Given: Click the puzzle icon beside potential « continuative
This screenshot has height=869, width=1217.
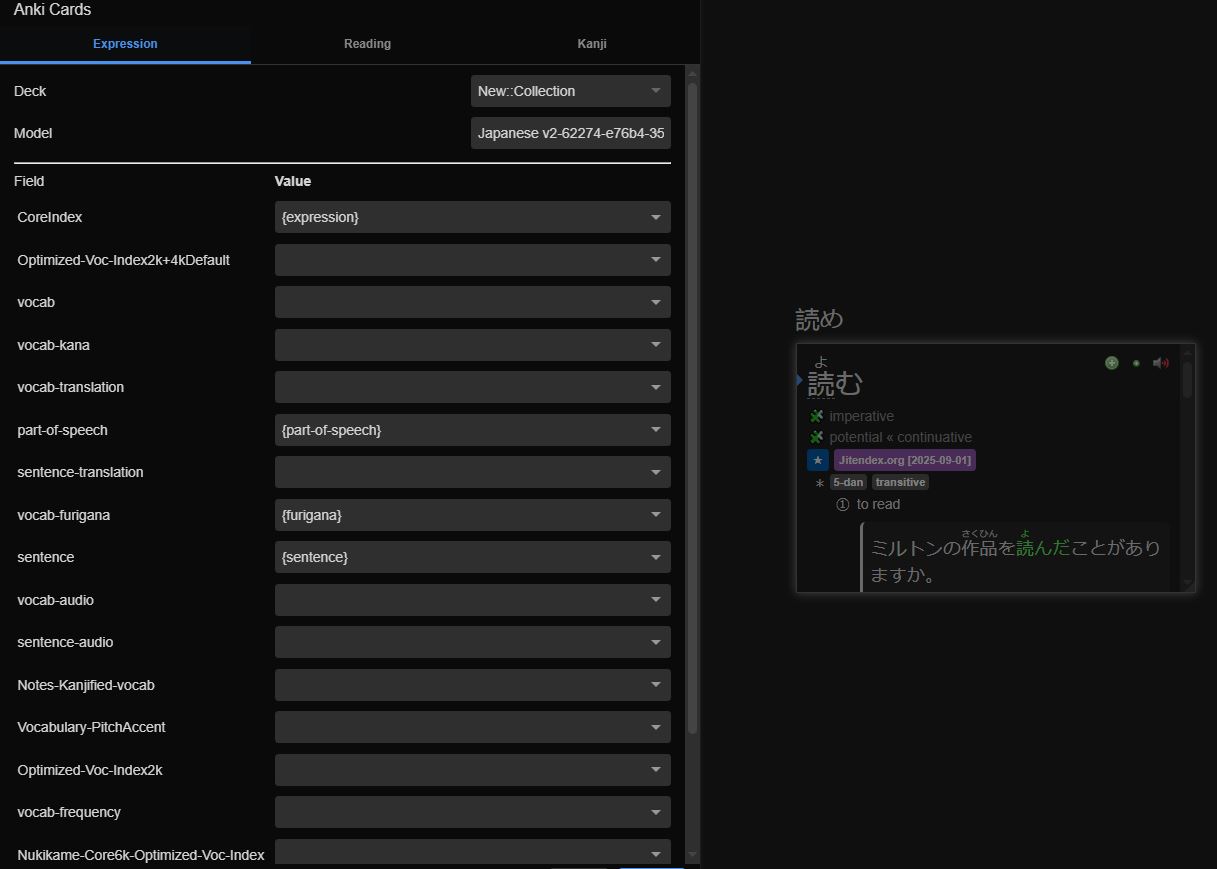Looking at the screenshot, I should [817, 437].
